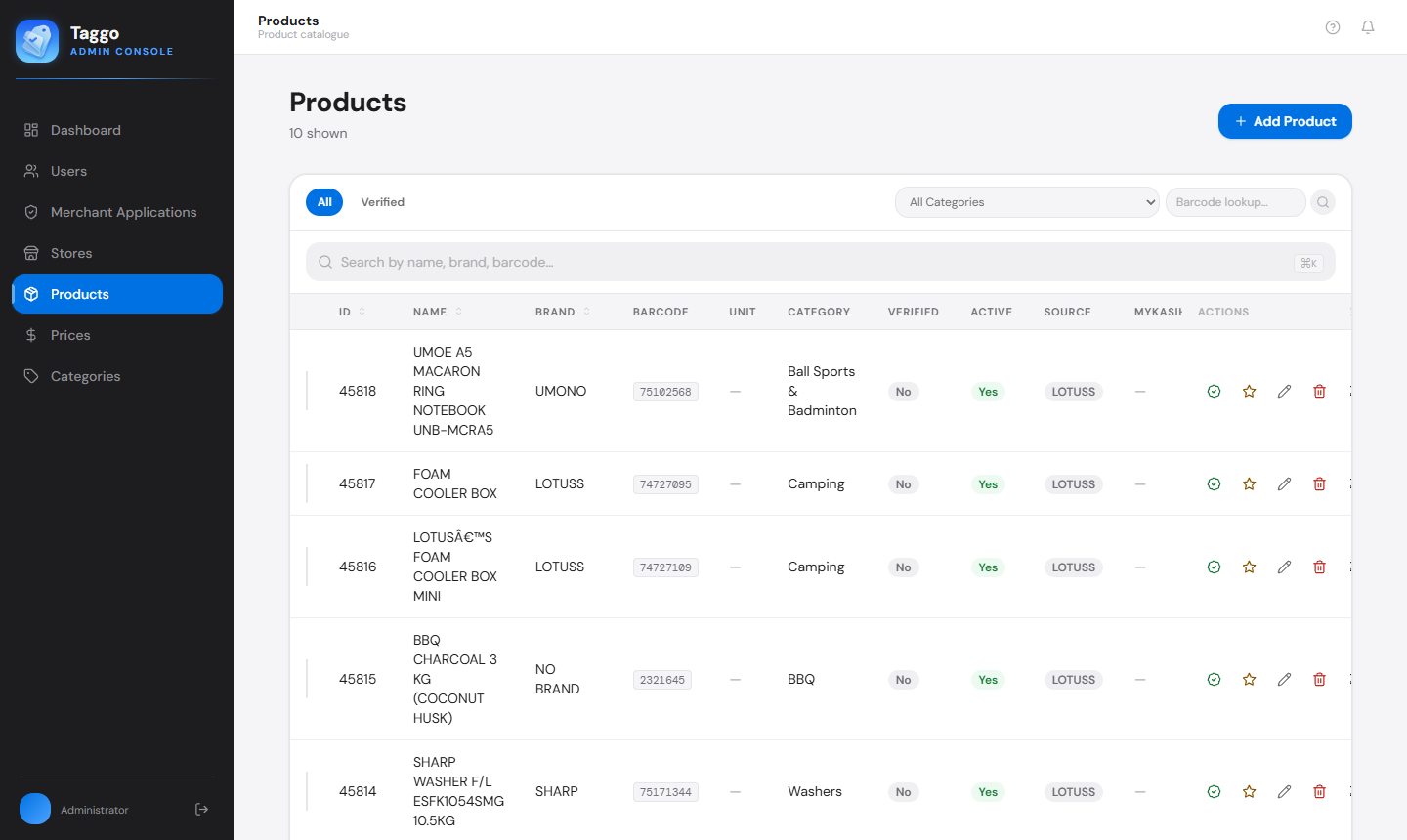Select the All filter tab
Screen dimensions: 1407x840
pos(324,202)
